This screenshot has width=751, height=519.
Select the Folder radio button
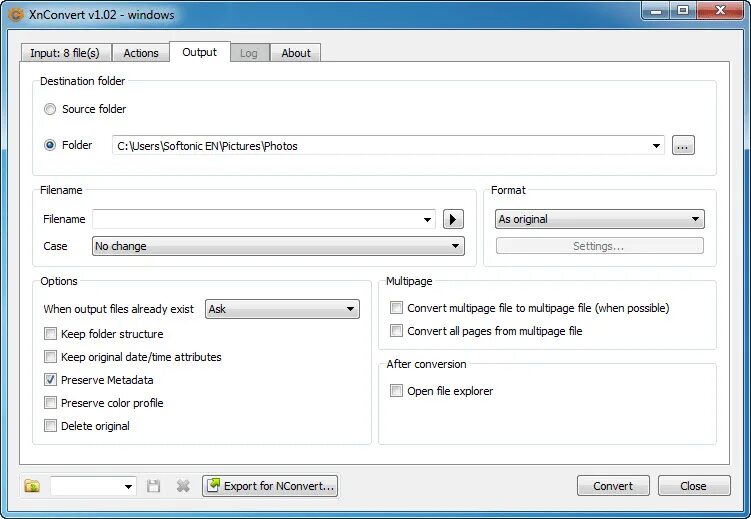click(50, 145)
